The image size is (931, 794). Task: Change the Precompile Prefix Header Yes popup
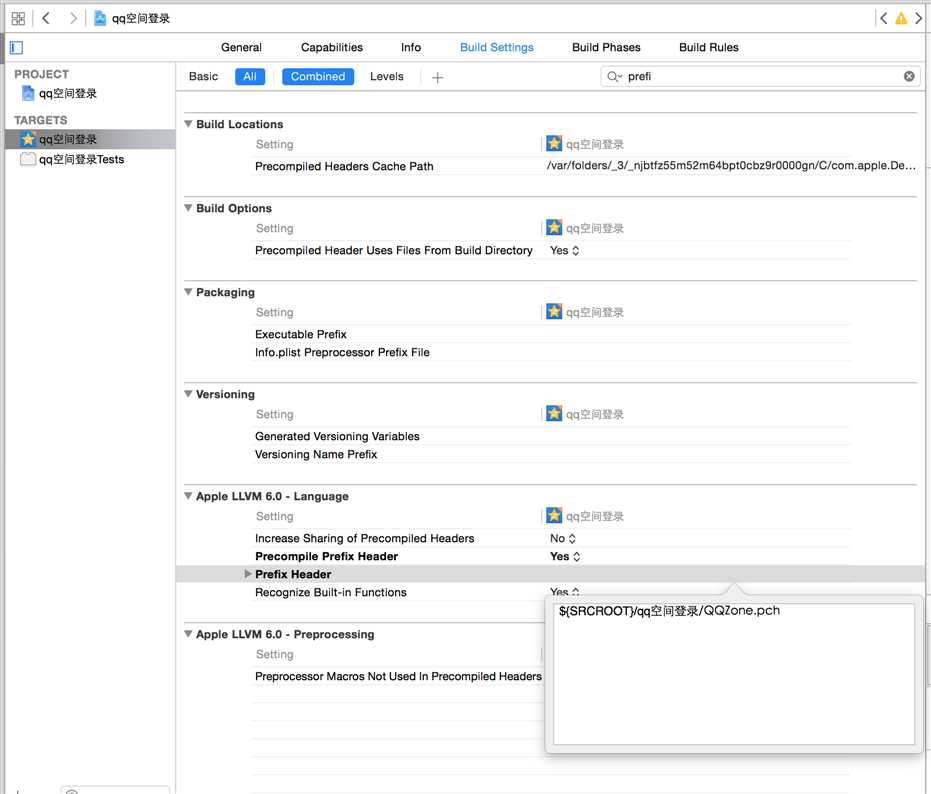(565, 556)
